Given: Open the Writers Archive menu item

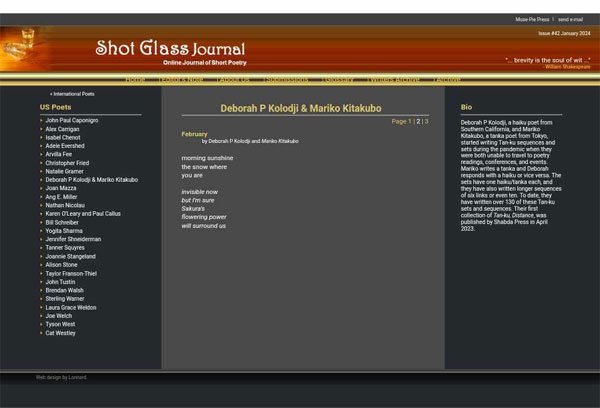Looking at the screenshot, I should point(393,80).
